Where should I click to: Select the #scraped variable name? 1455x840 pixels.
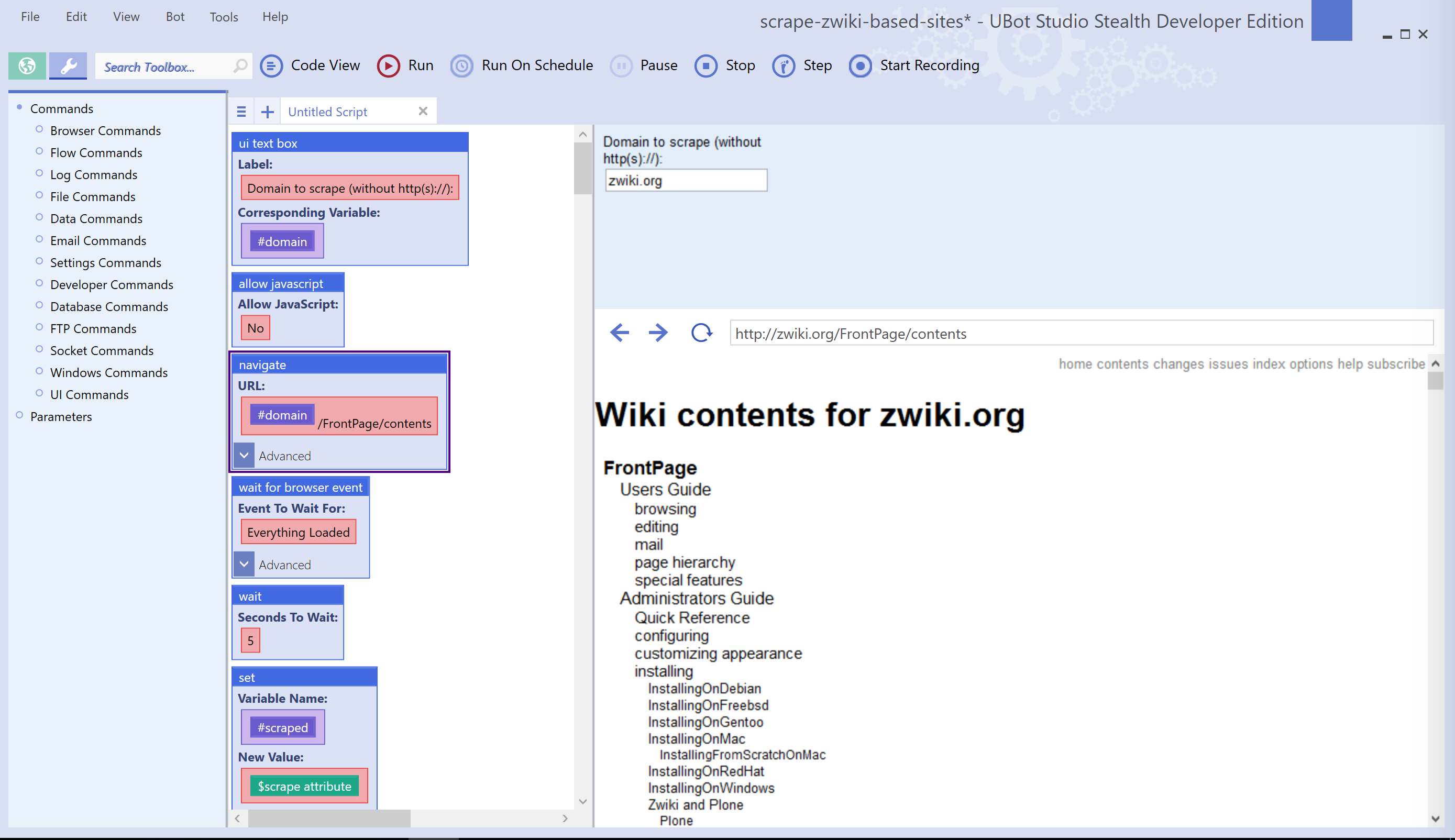point(283,728)
